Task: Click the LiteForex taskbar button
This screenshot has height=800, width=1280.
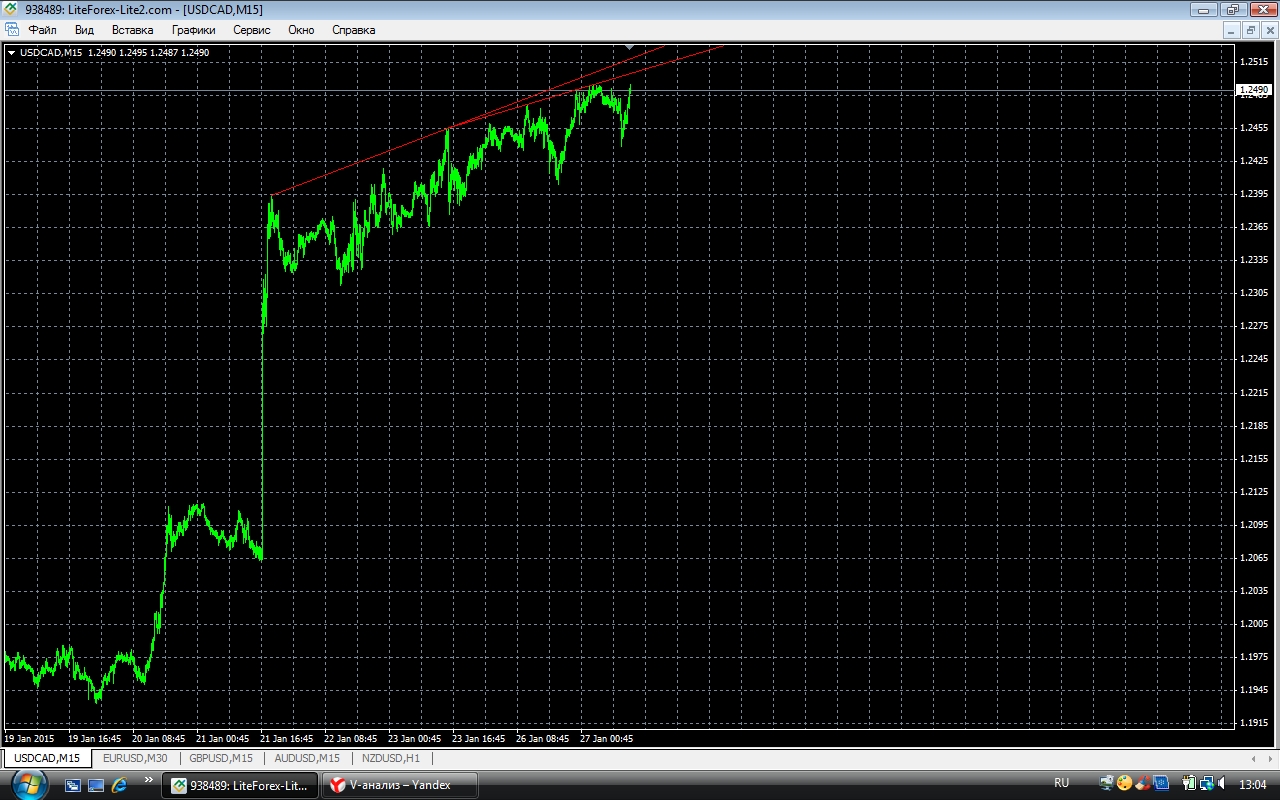Action: click(240, 785)
